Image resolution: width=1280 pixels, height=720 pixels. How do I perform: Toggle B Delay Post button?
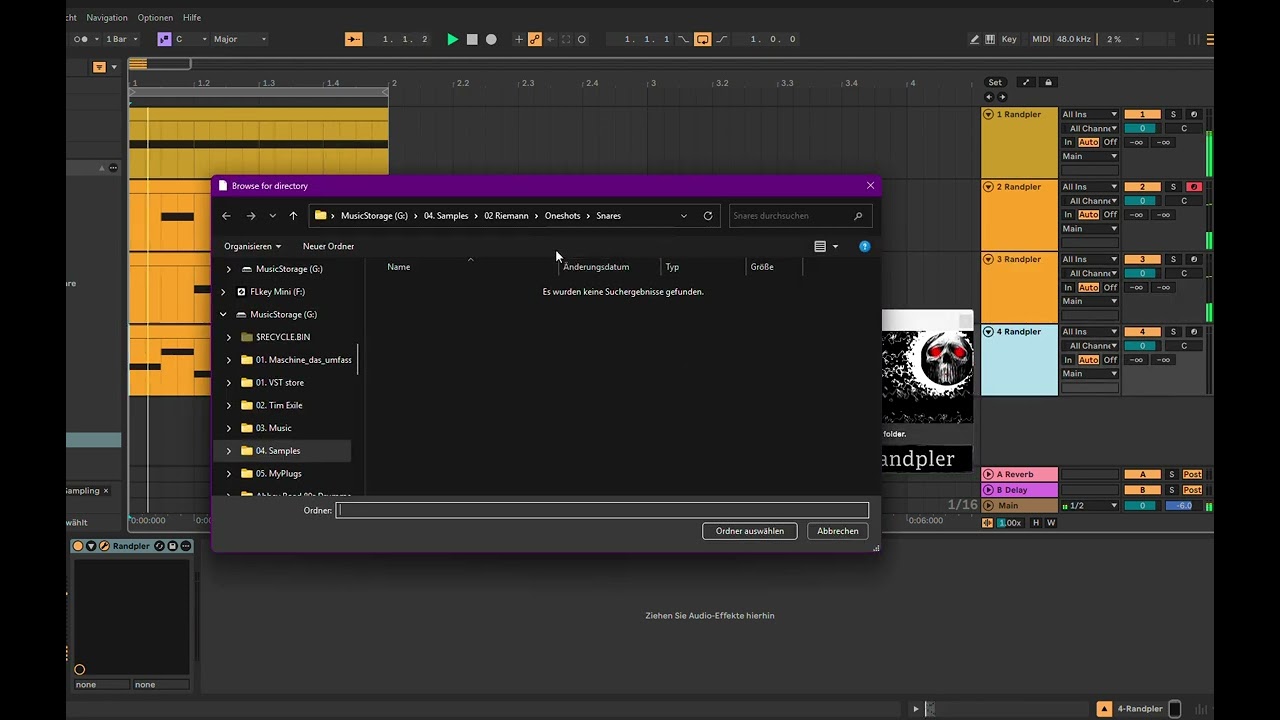(1192, 491)
